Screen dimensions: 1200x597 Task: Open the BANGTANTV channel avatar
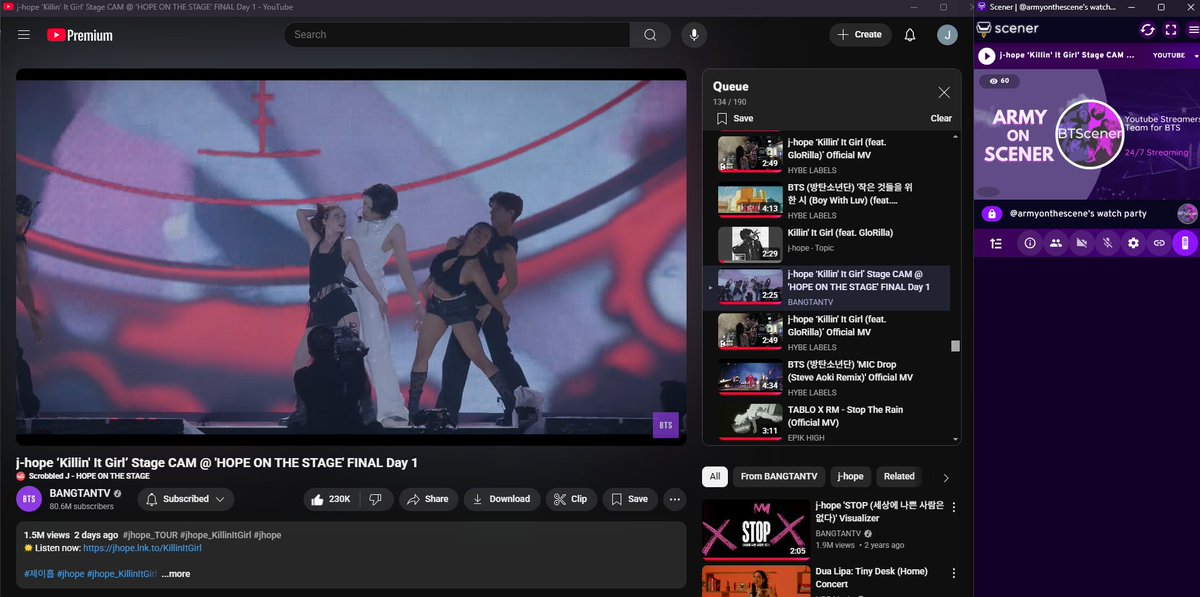click(29, 499)
